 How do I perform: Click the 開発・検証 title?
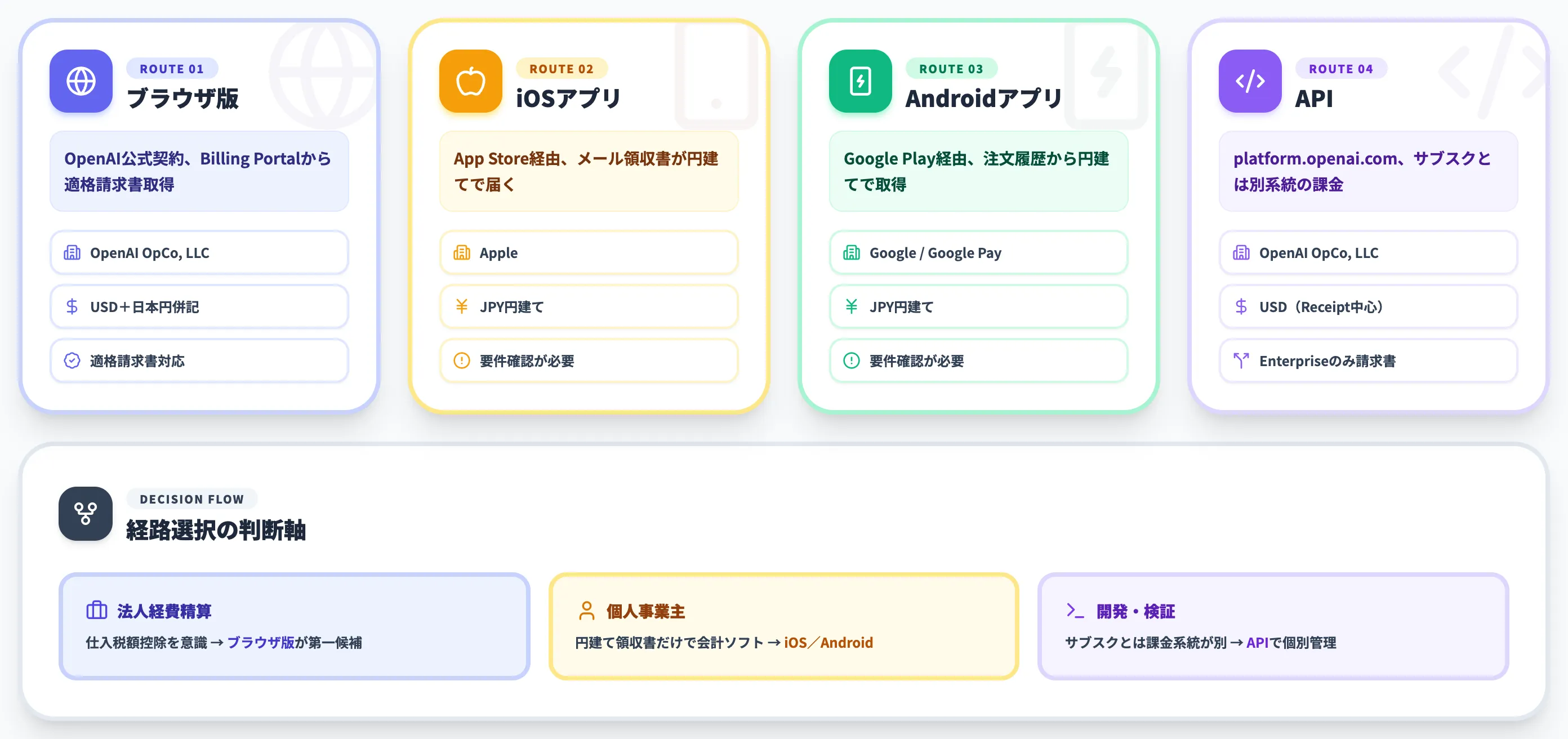pyautogui.click(x=1135, y=611)
